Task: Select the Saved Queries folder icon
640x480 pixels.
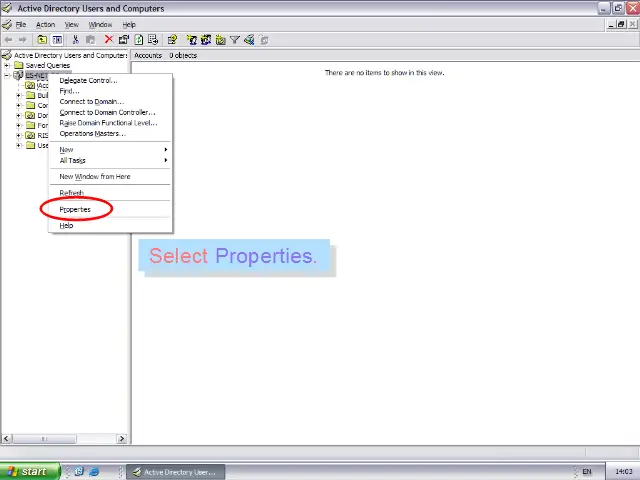Action: tap(18, 65)
